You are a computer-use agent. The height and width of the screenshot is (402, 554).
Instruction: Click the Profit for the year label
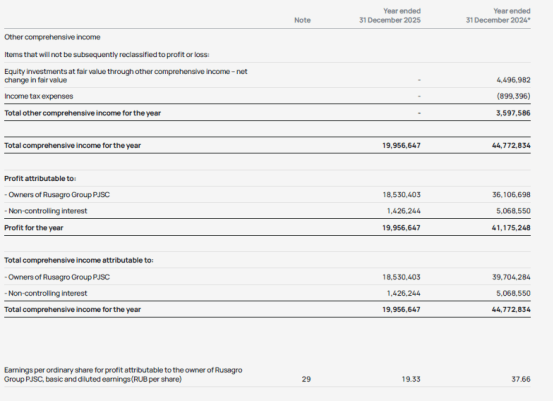[x=34, y=228]
